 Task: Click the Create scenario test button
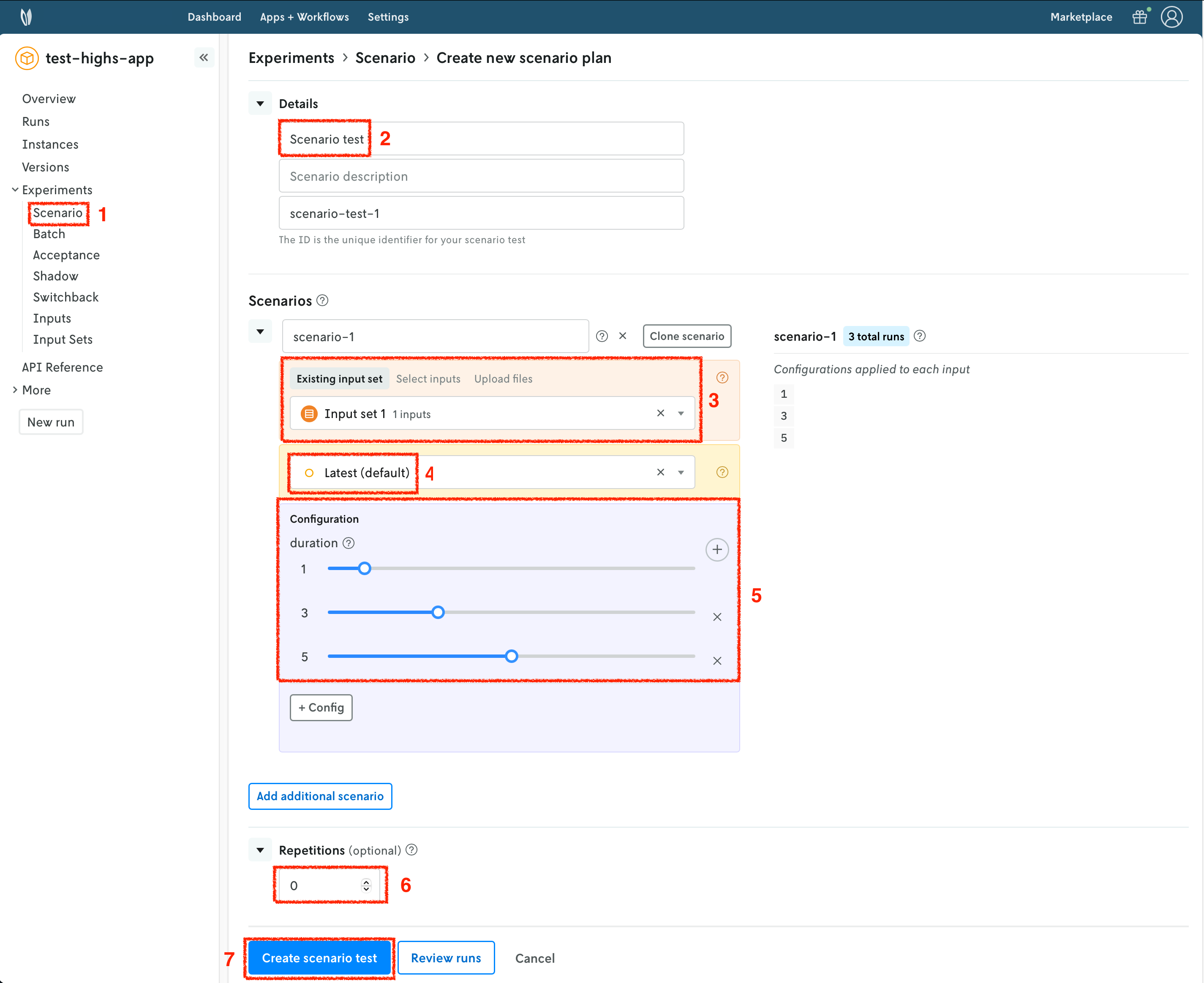pyautogui.click(x=319, y=958)
